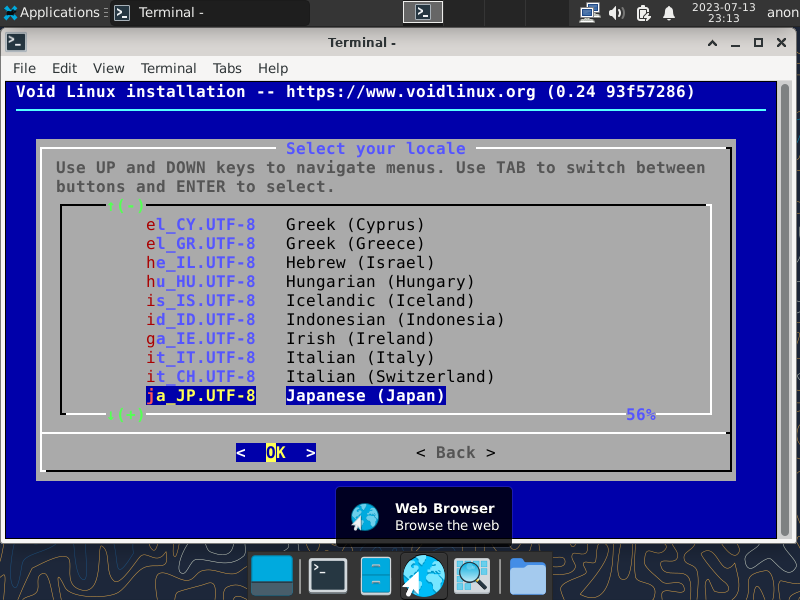This screenshot has height=600, width=800.
Task: Open the notifications bell icon
Action: point(669,12)
